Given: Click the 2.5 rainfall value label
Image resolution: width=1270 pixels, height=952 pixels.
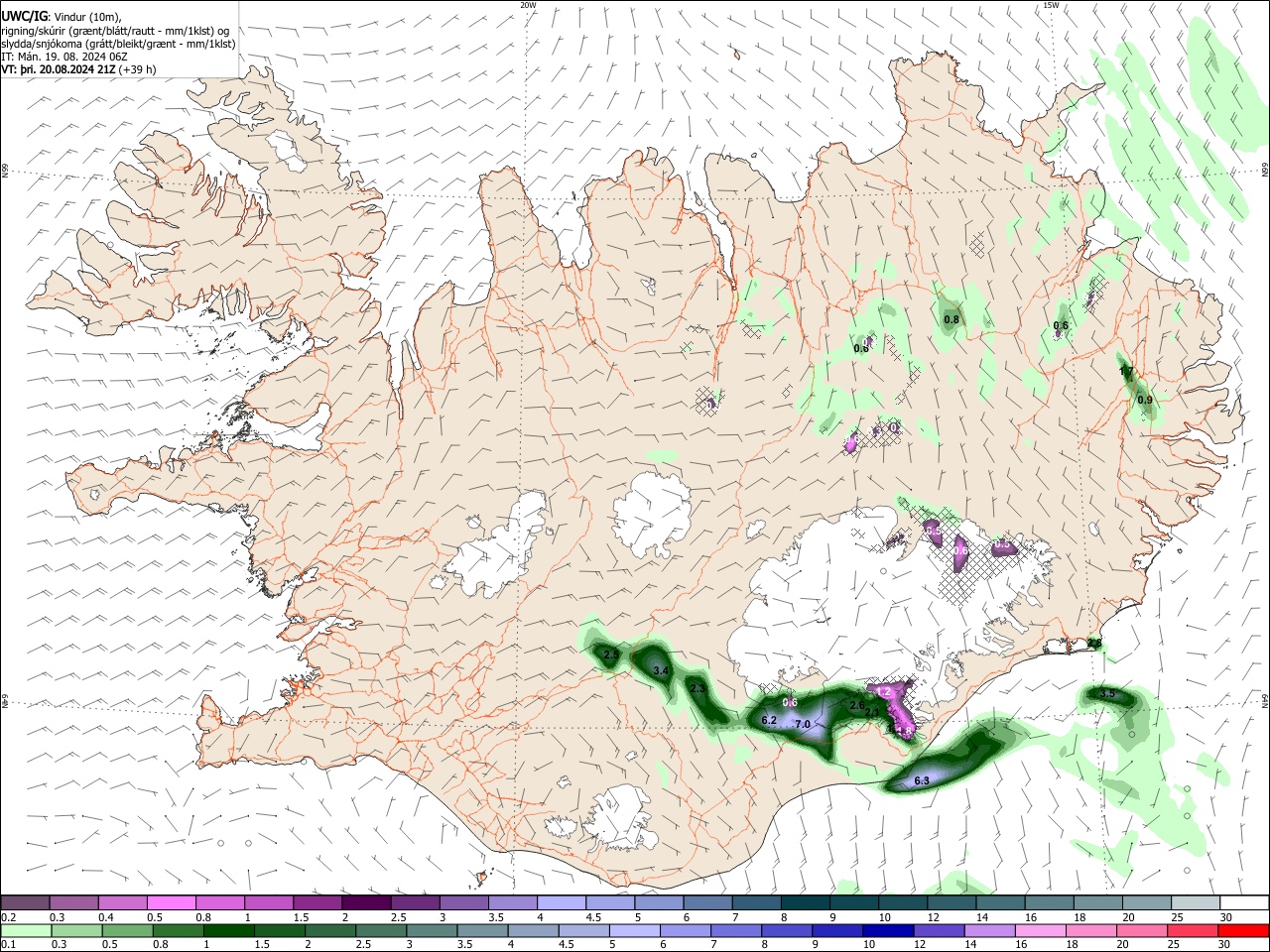Looking at the screenshot, I should click(611, 654).
